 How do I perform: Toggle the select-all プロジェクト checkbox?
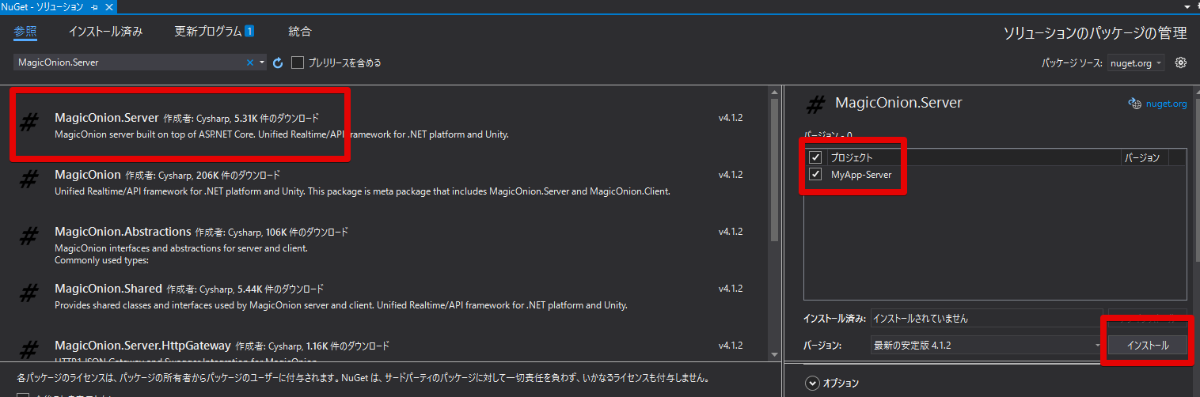(816, 158)
